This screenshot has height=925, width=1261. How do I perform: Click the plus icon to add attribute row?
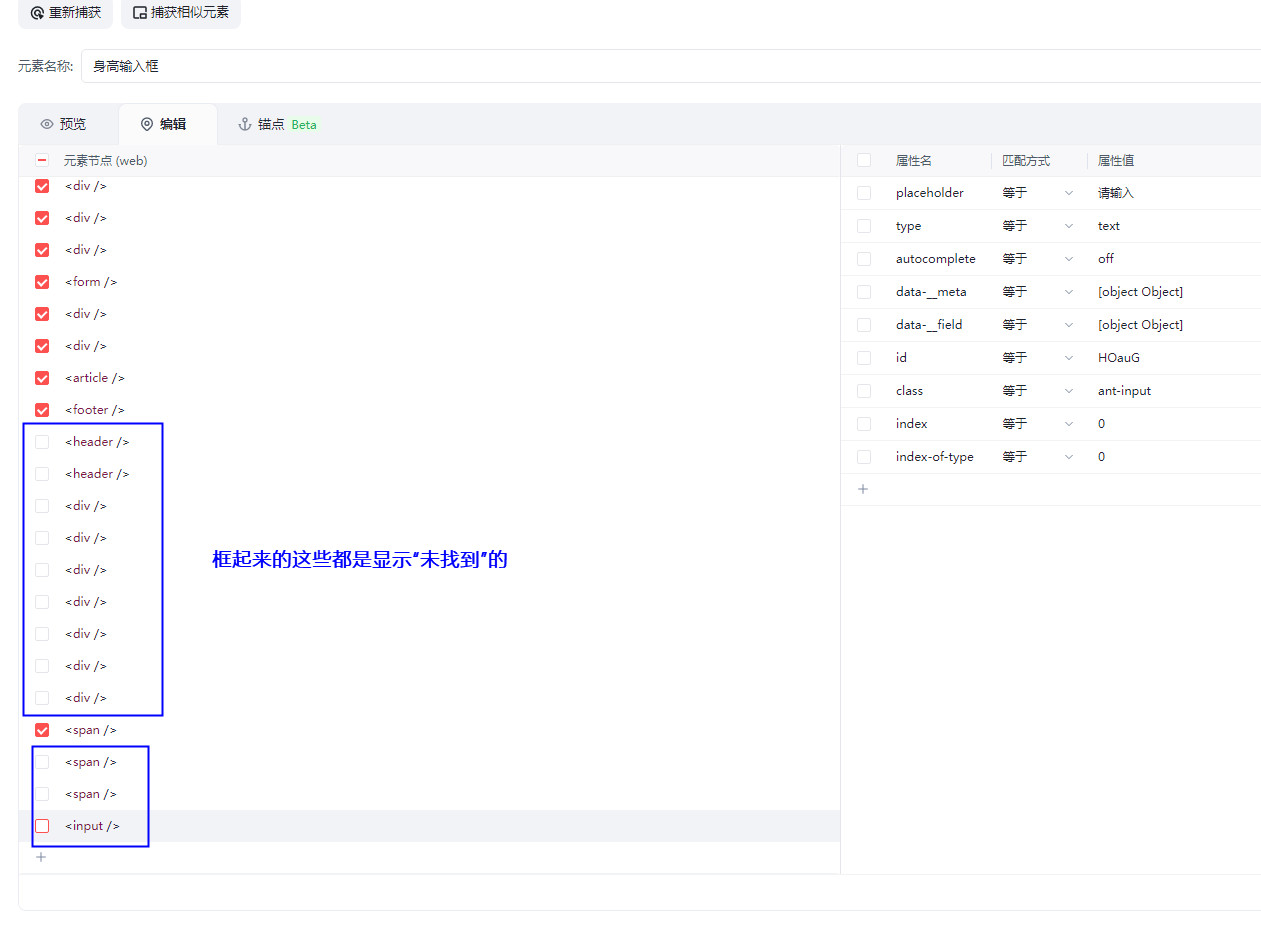tap(863, 489)
